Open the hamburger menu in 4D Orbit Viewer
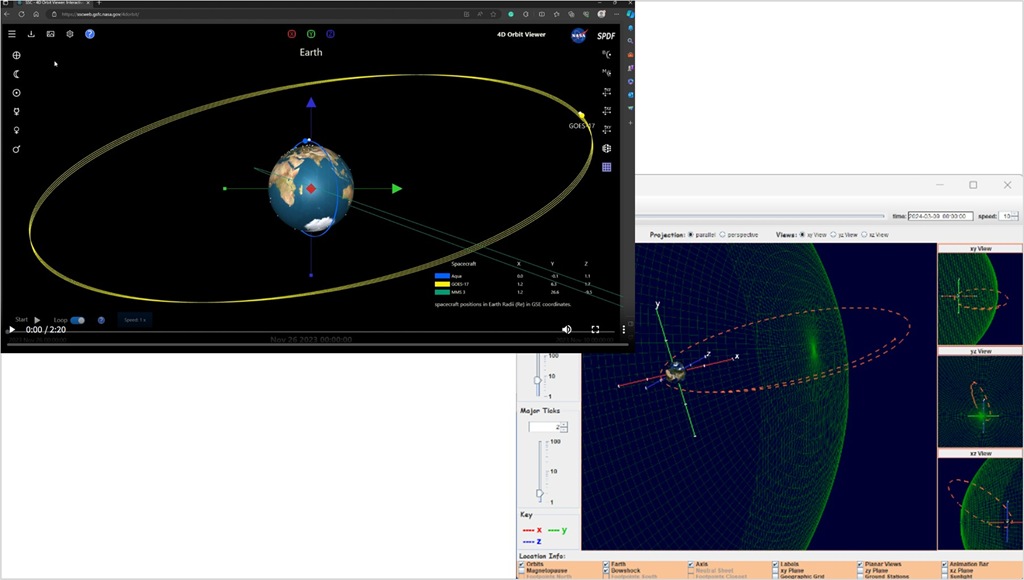This screenshot has width=1024, height=580. (x=12, y=34)
